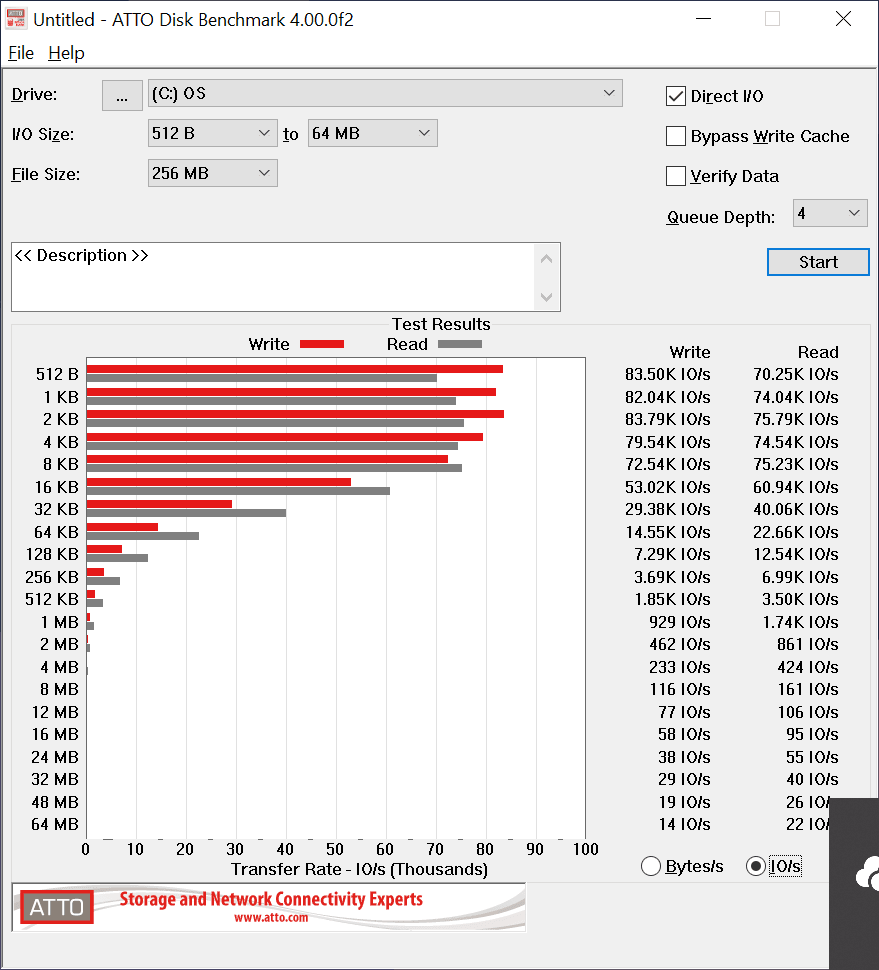This screenshot has height=970, width=879.
Task: Click the 32 KB row label in chart
Action: (56, 510)
